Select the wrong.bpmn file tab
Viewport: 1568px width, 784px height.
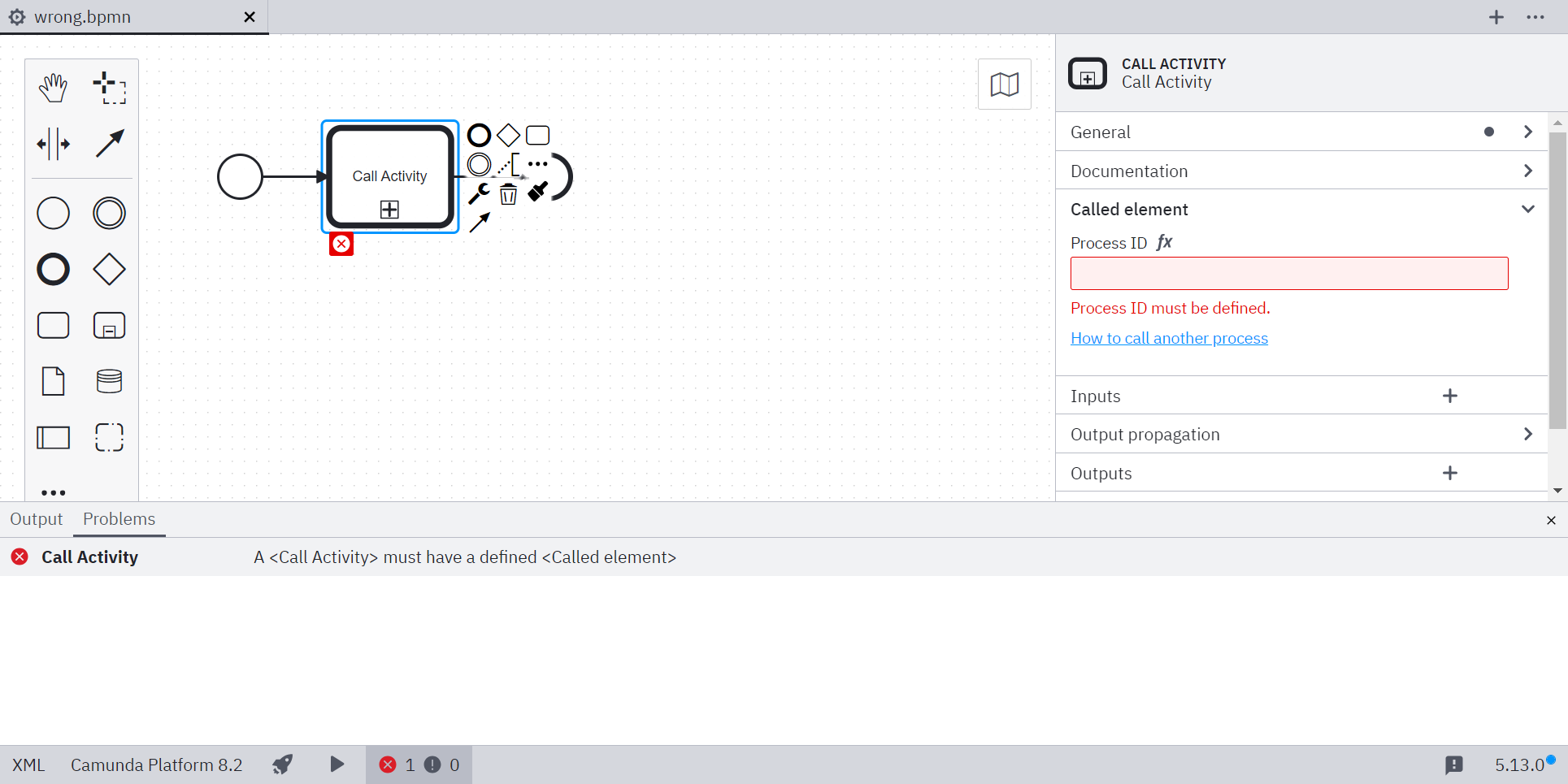click(134, 17)
